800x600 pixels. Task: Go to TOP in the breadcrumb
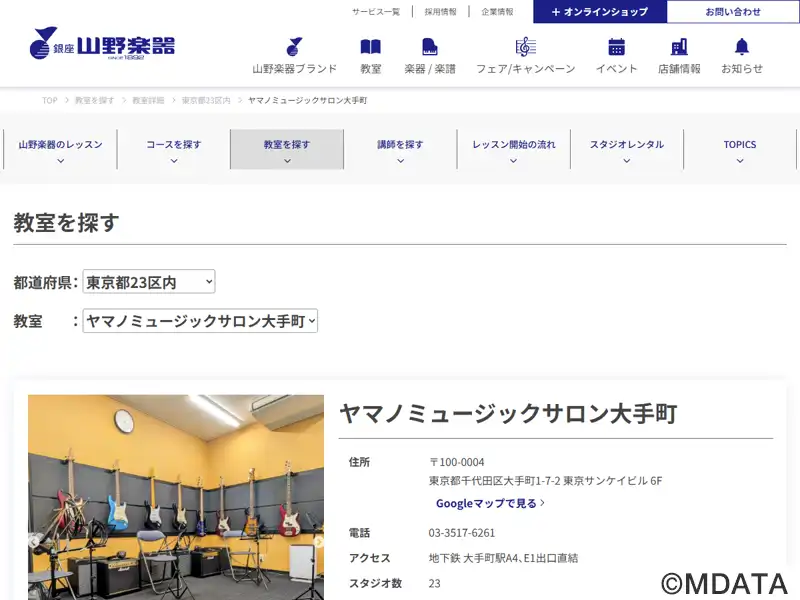49,101
